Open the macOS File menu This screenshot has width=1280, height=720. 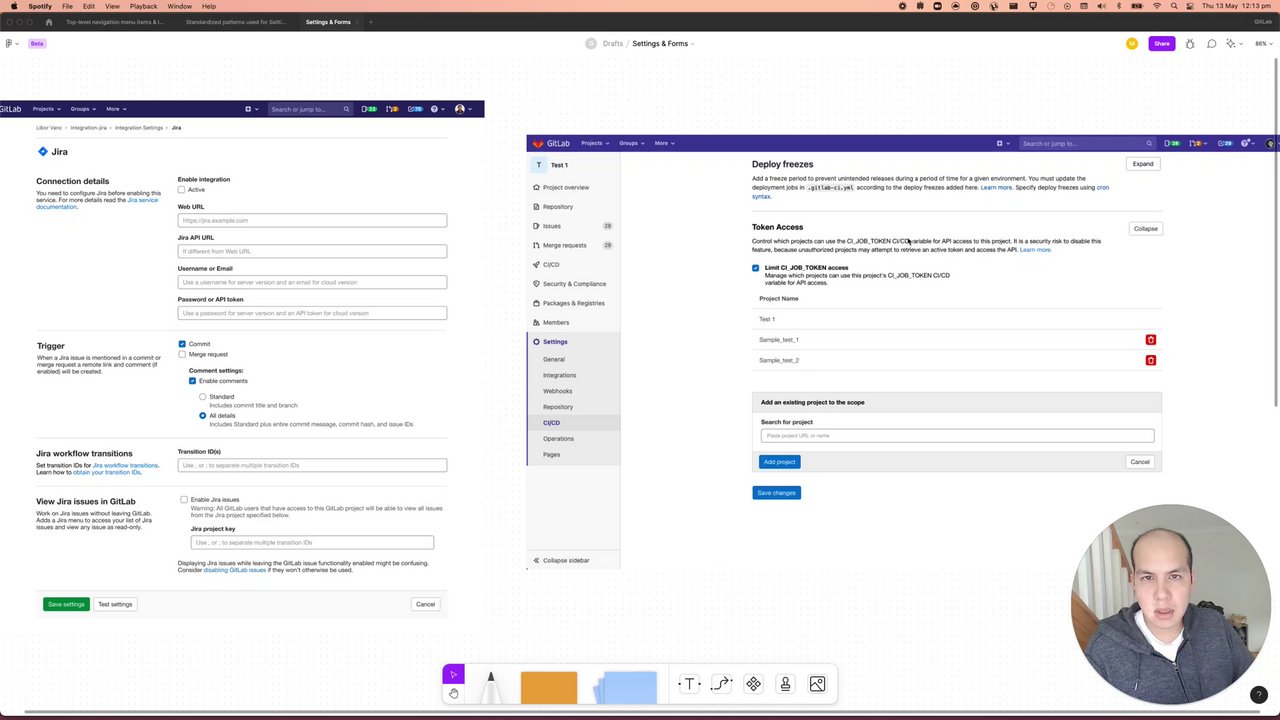click(67, 6)
